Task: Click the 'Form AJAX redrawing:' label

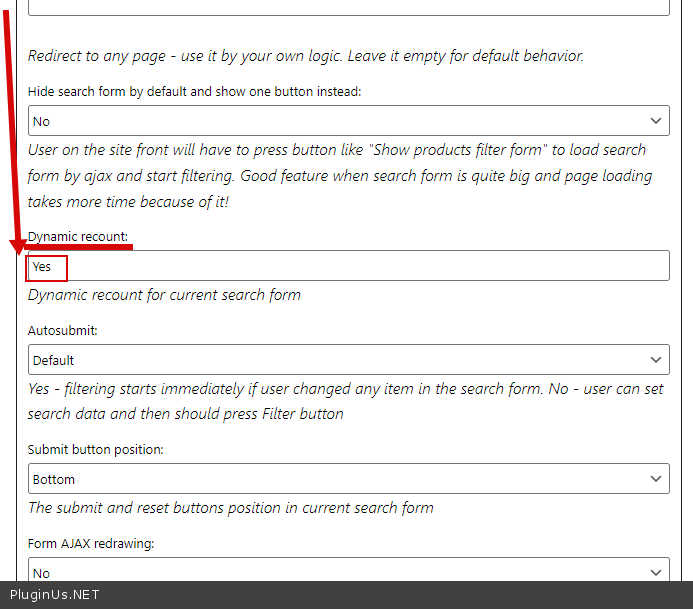Action: coord(91,544)
